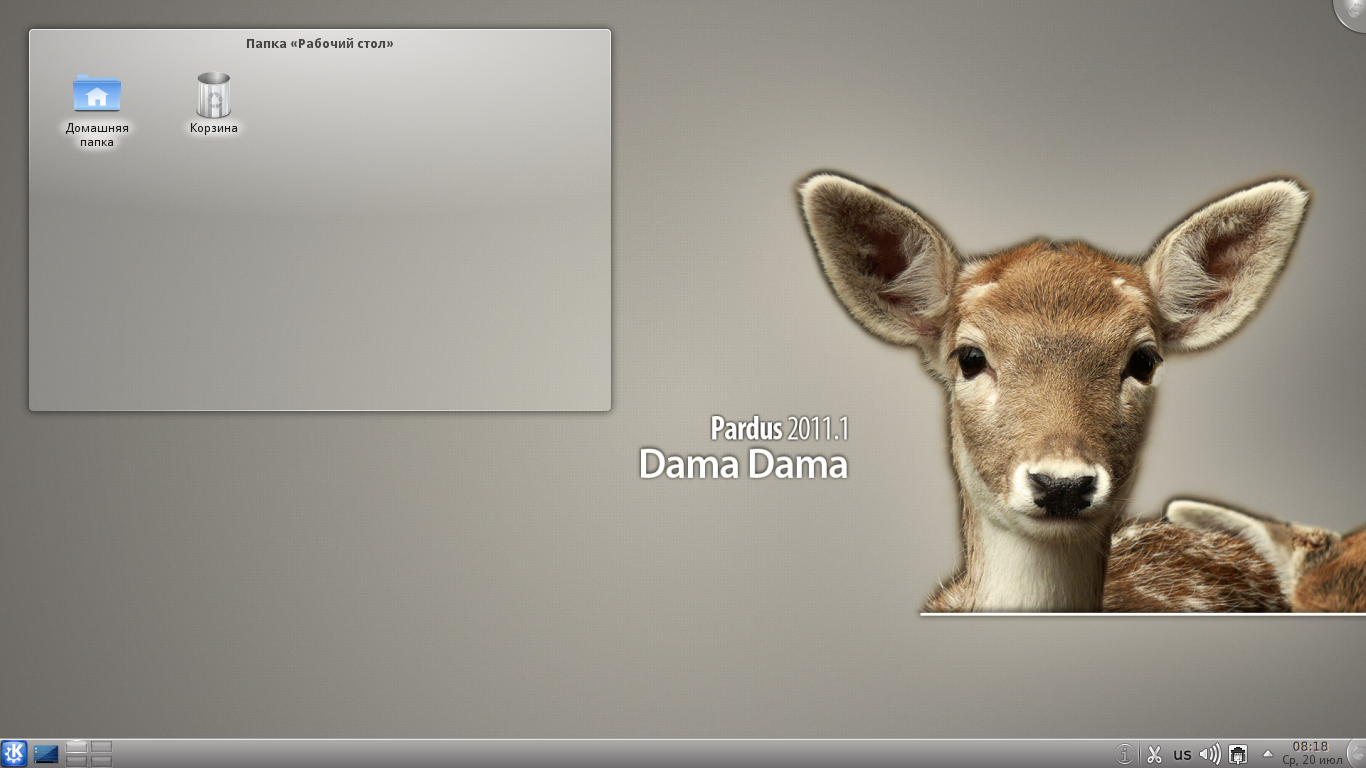The width and height of the screenshot is (1366, 768).
Task: Click the Папка «Рабочий стол» widget title
Action: 320,44
